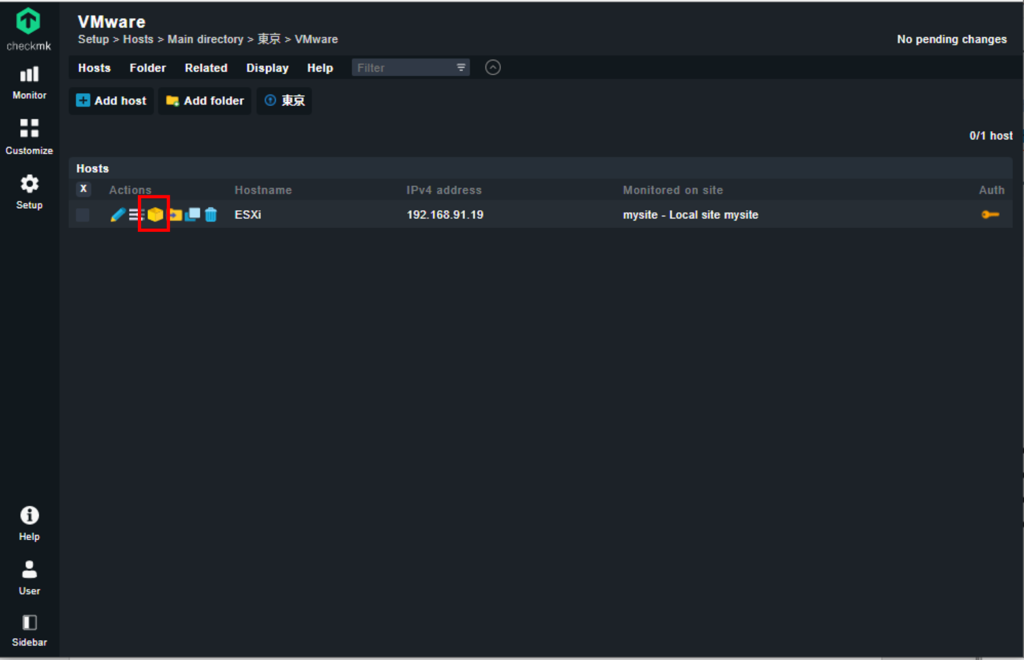Click the IPv4 address column header
1024x660 pixels.
tap(444, 190)
